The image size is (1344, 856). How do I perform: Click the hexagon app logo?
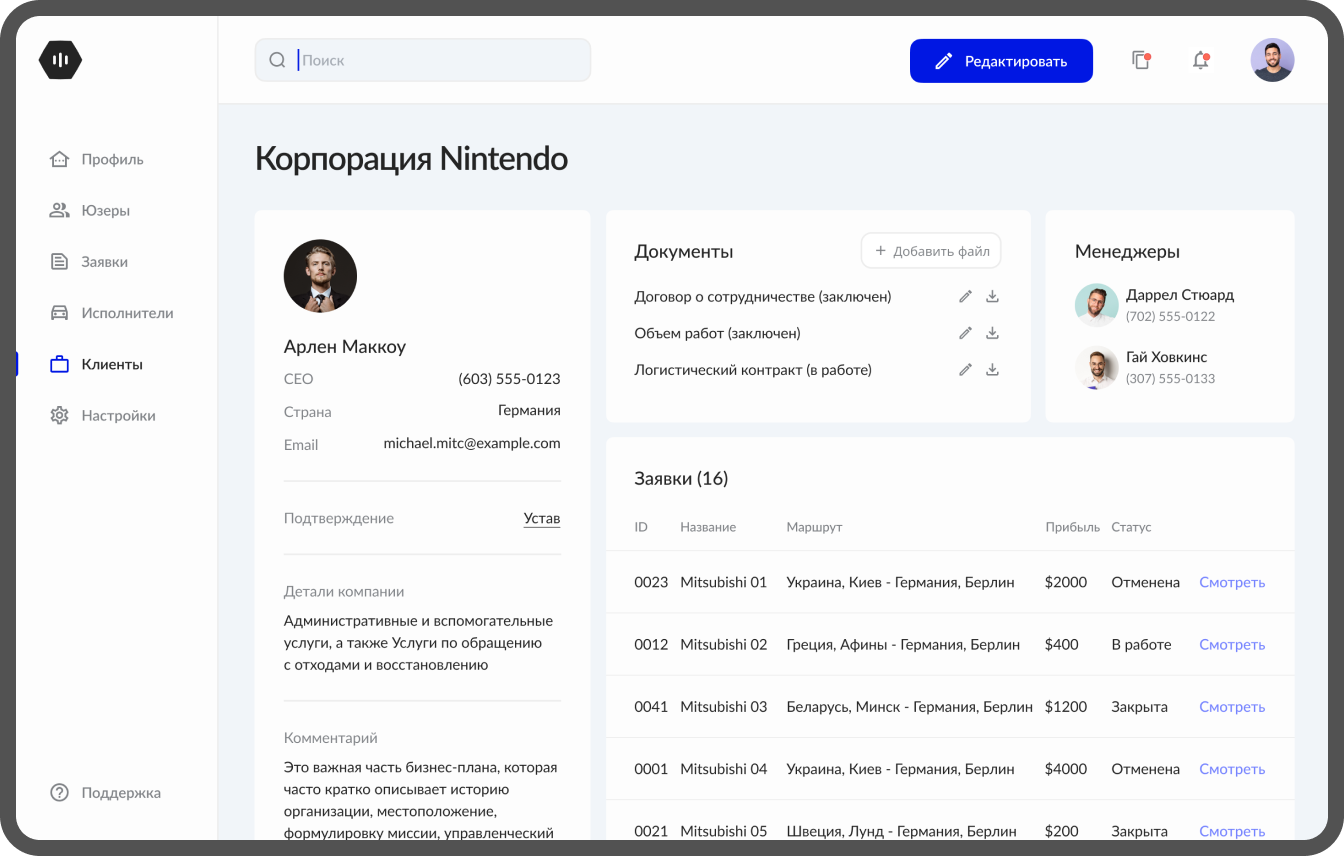[60, 60]
